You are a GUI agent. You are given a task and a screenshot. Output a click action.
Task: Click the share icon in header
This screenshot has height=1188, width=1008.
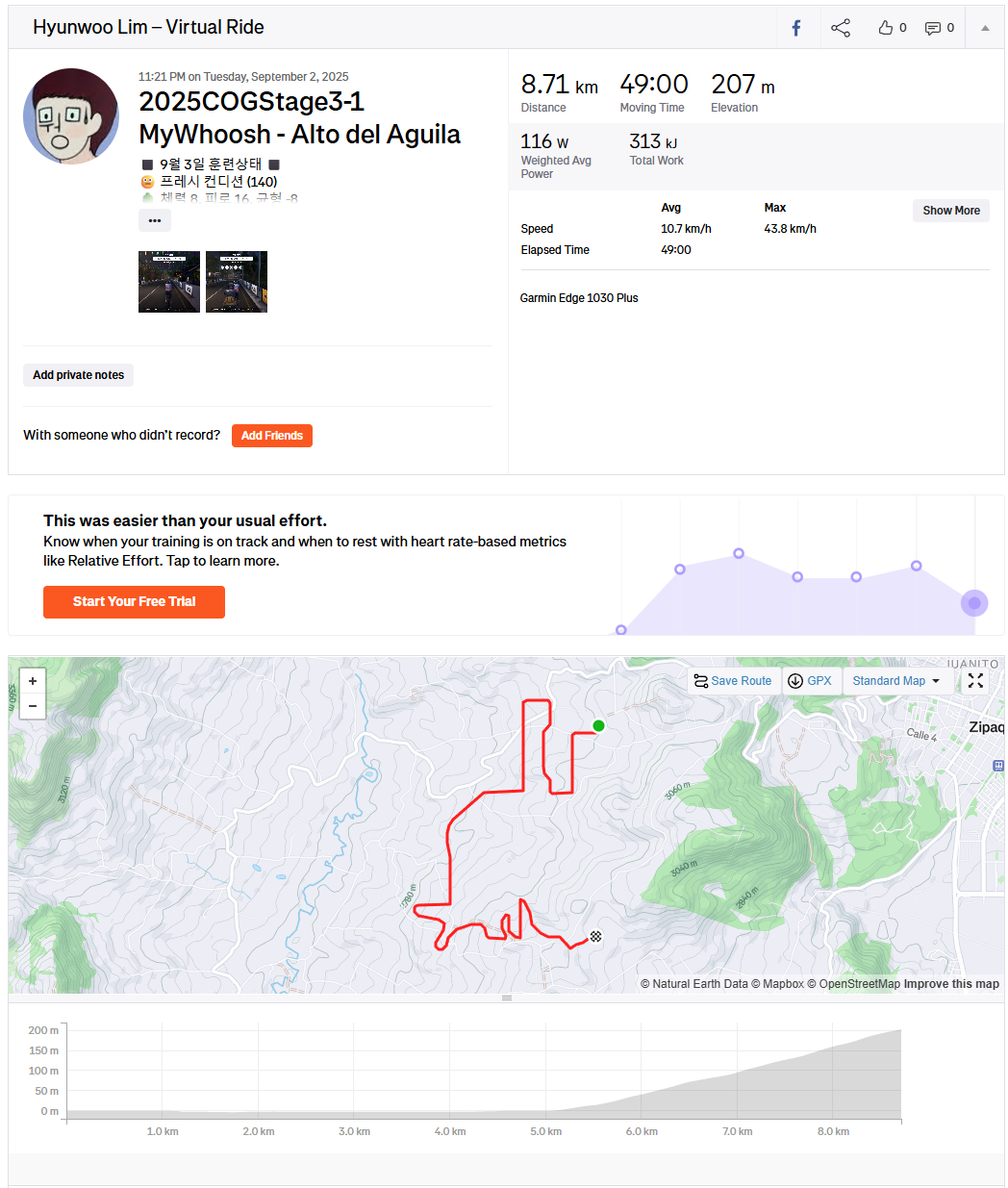coord(841,28)
